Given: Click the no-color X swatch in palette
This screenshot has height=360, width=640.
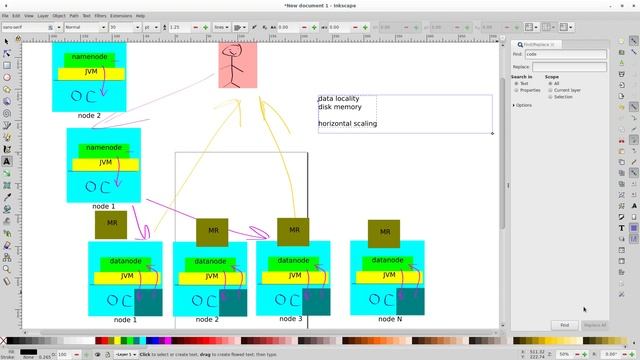Looking at the screenshot, I should [3, 340].
